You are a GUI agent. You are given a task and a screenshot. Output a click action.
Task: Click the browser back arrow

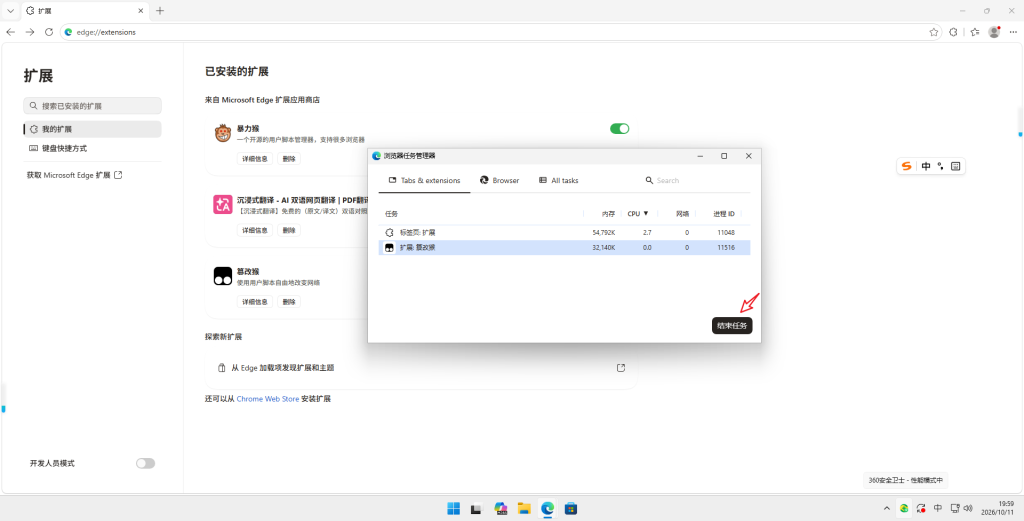(10, 32)
